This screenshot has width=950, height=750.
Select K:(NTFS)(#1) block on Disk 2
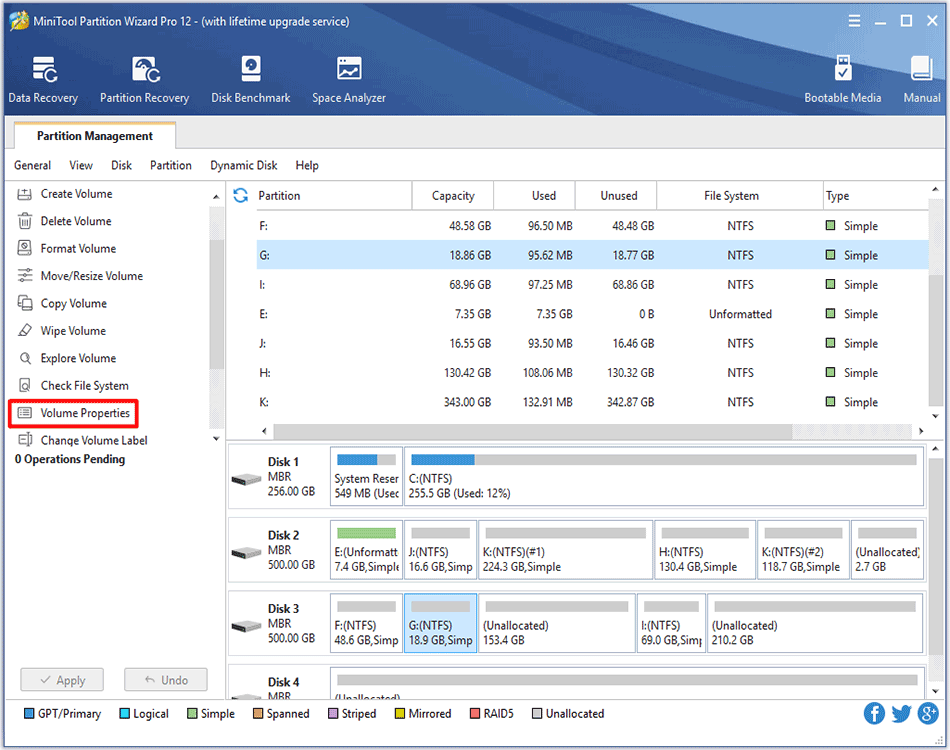(x=565, y=550)
